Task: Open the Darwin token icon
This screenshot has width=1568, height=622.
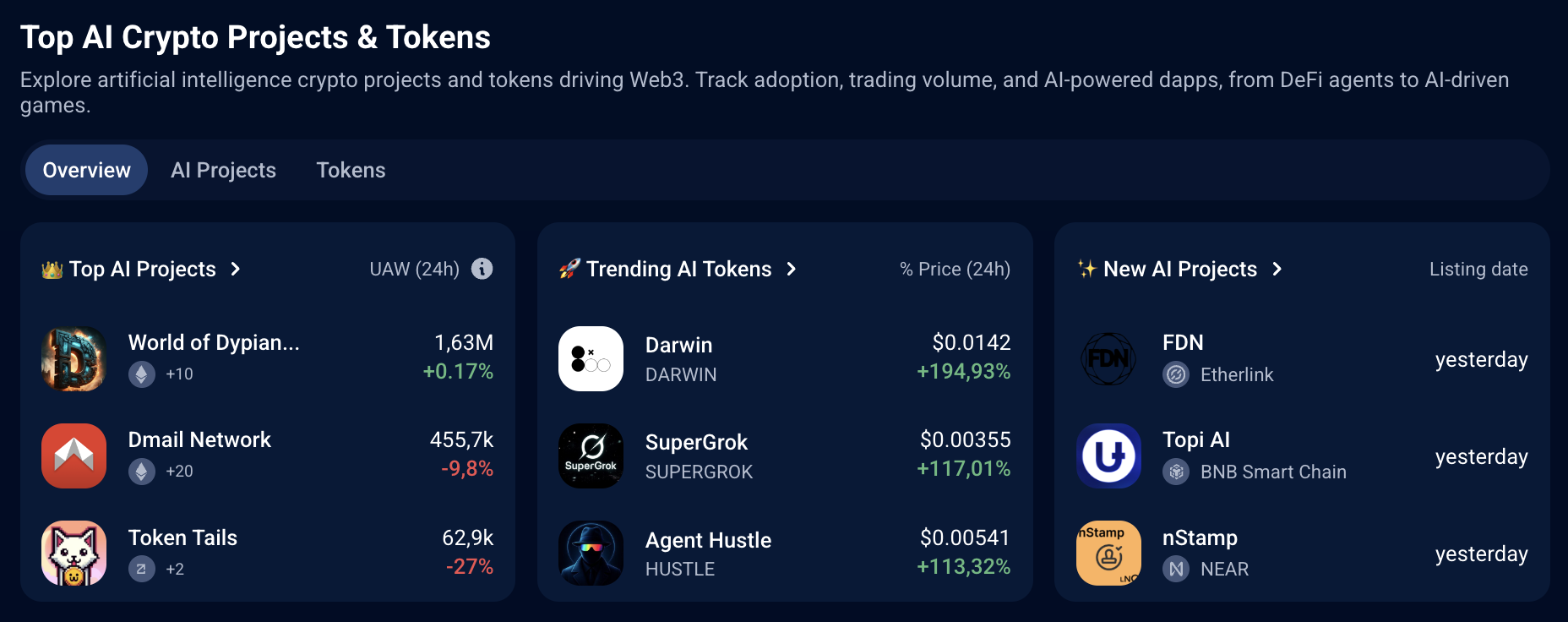Action: click(591, 358)
